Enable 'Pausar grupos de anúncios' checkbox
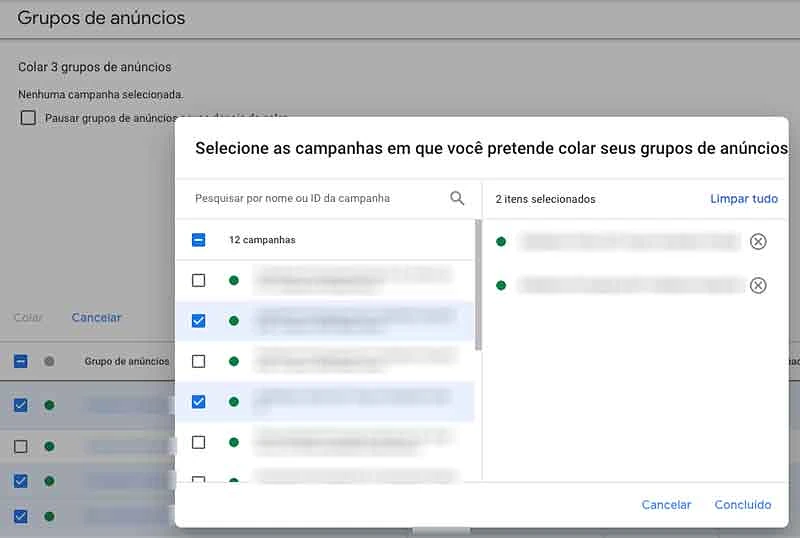This screenshot has width=800, height=538. pyautogui.click(x=28, y=118)
